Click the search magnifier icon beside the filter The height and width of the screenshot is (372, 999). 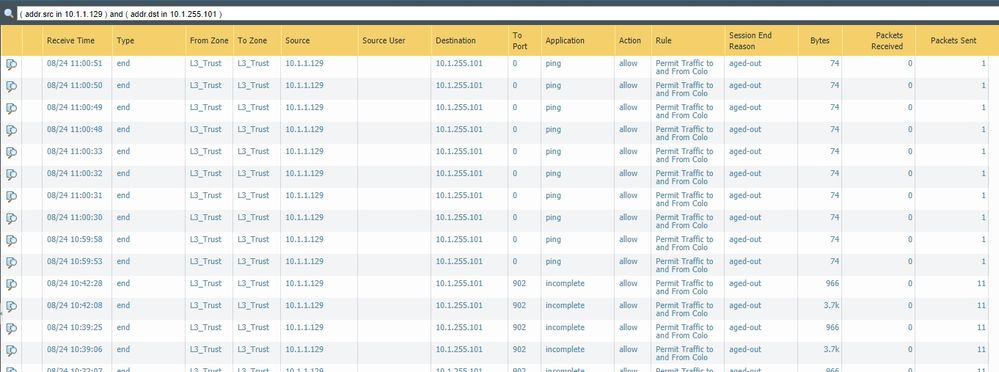click(8, 13)
